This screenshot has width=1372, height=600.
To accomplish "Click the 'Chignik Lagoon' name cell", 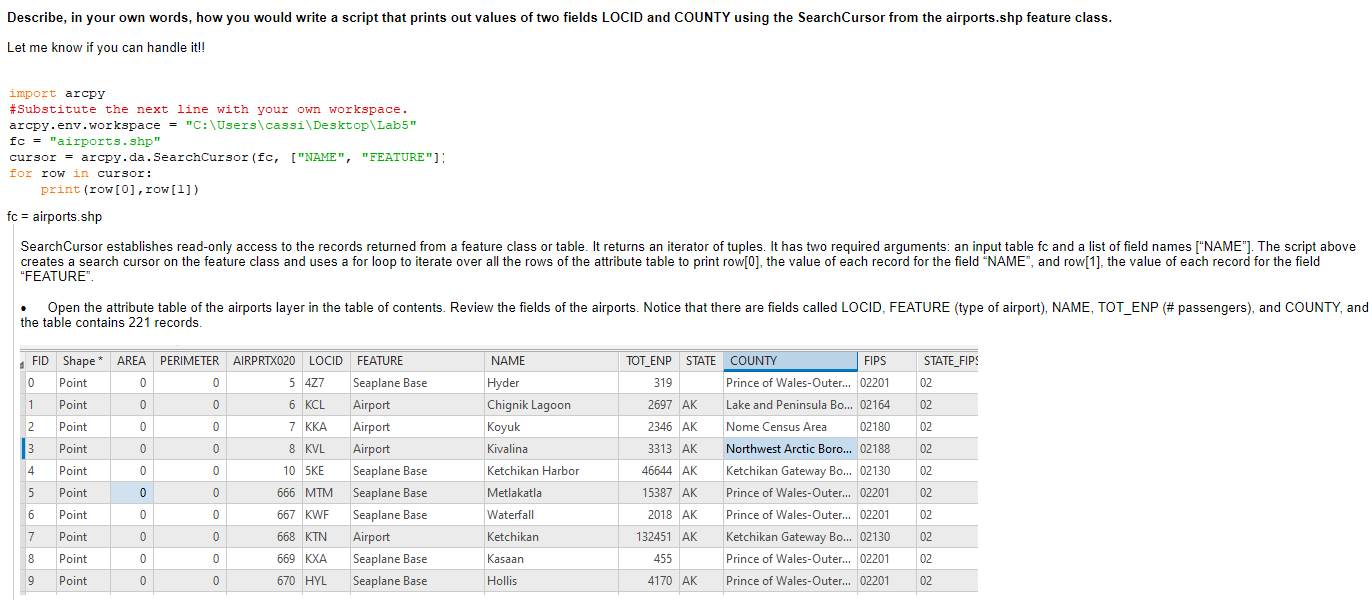I will (x=552, y=405).
